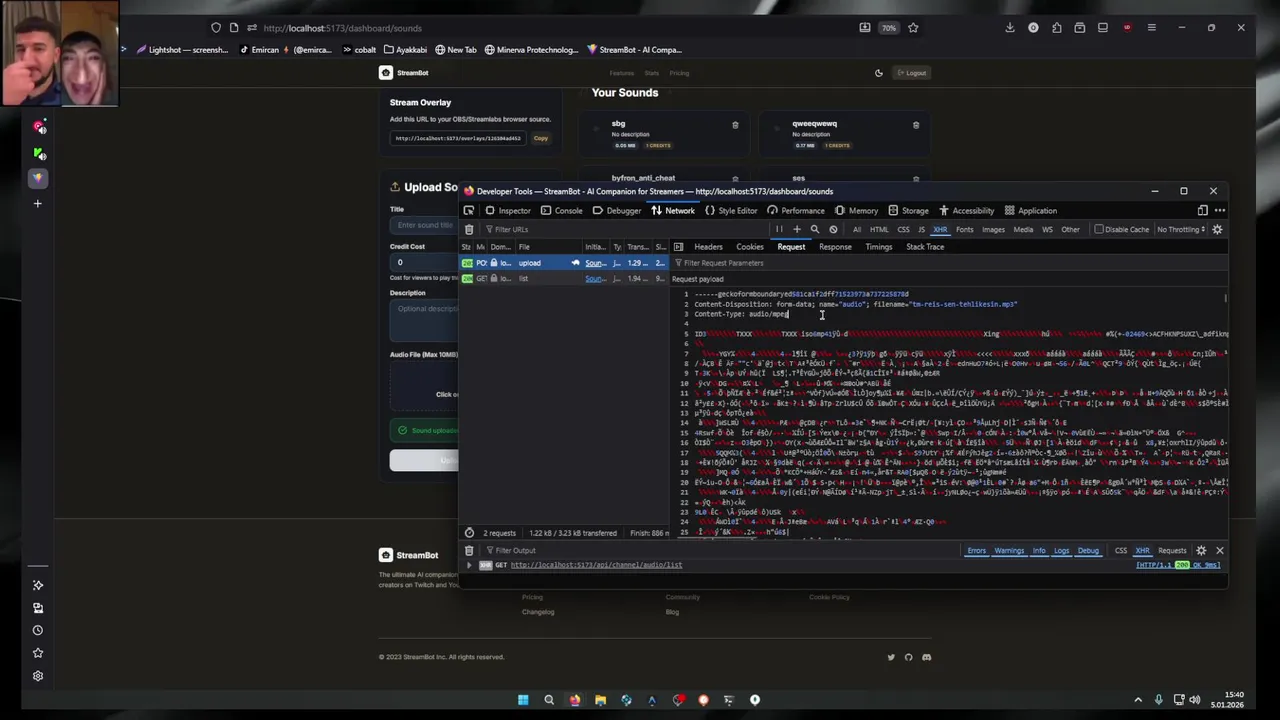This screenshot has height=720, width=1280.
Task: Filter requests by JS type
Action: coord(921,230)
